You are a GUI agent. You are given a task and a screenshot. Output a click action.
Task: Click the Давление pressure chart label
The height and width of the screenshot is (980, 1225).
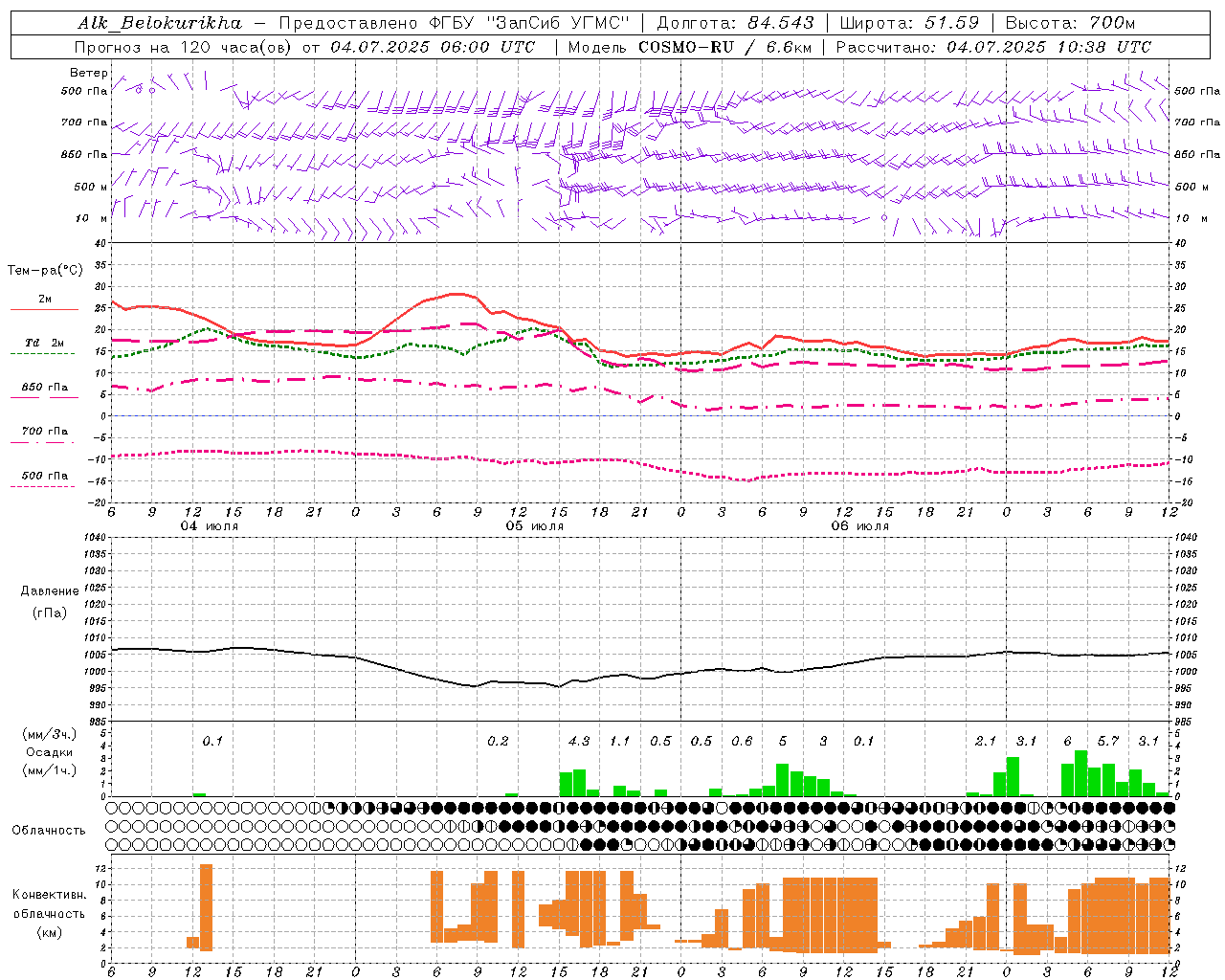tap(50, 591)
